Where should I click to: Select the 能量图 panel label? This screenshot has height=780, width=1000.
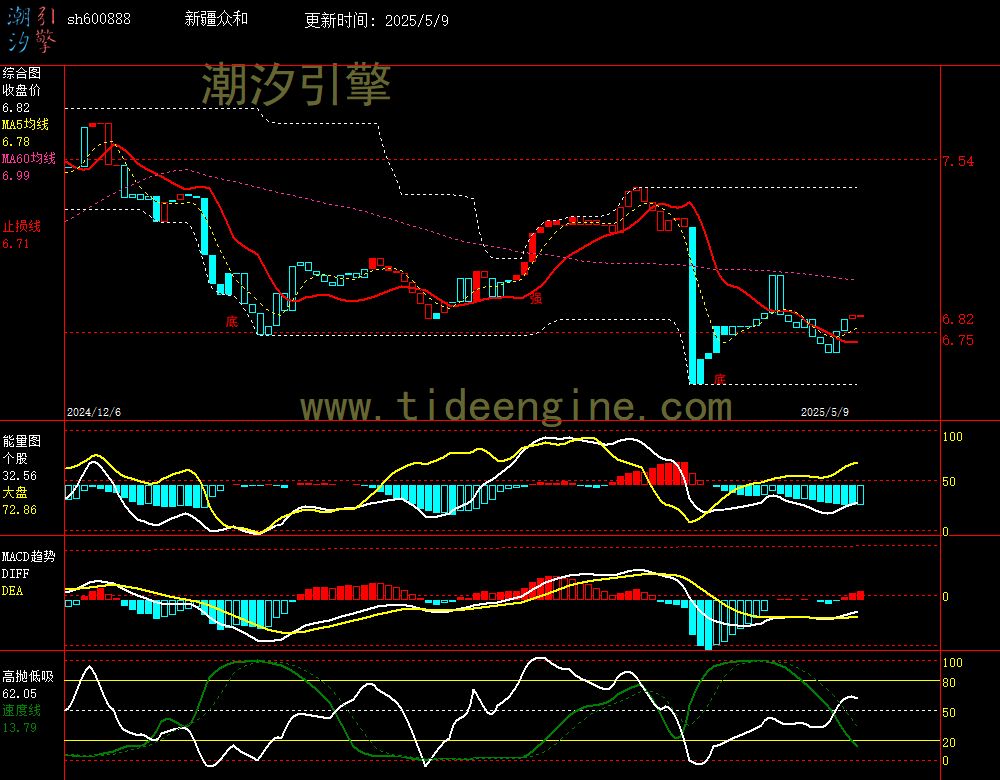pos(21,441)
